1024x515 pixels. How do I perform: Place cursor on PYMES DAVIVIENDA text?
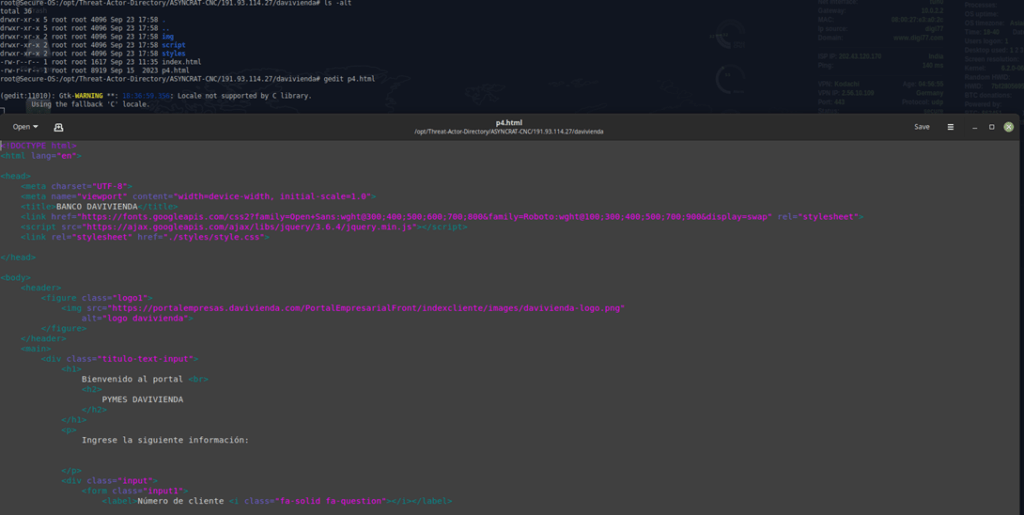[142, 399]
